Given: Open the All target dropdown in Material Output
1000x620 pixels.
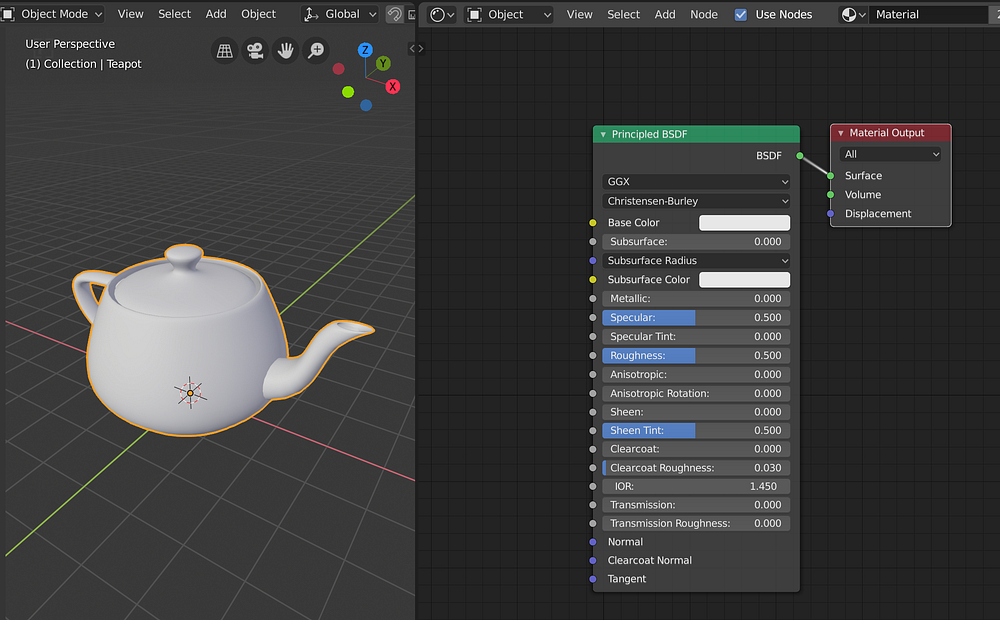Looking at the screenshot, I should (x=890, y=154).
